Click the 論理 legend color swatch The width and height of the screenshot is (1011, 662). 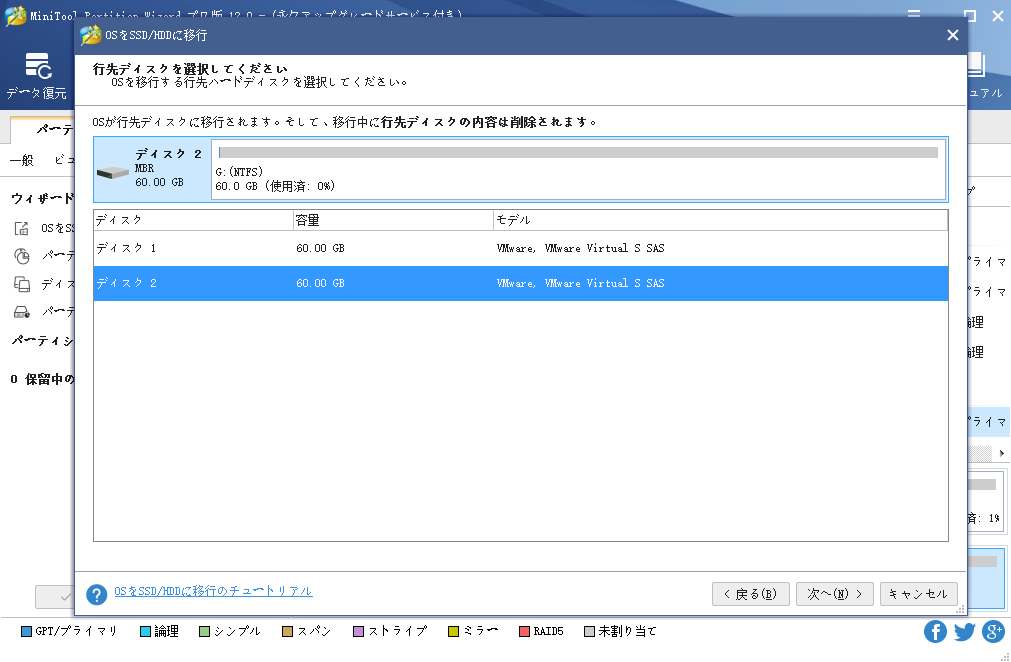pos(145,632)
